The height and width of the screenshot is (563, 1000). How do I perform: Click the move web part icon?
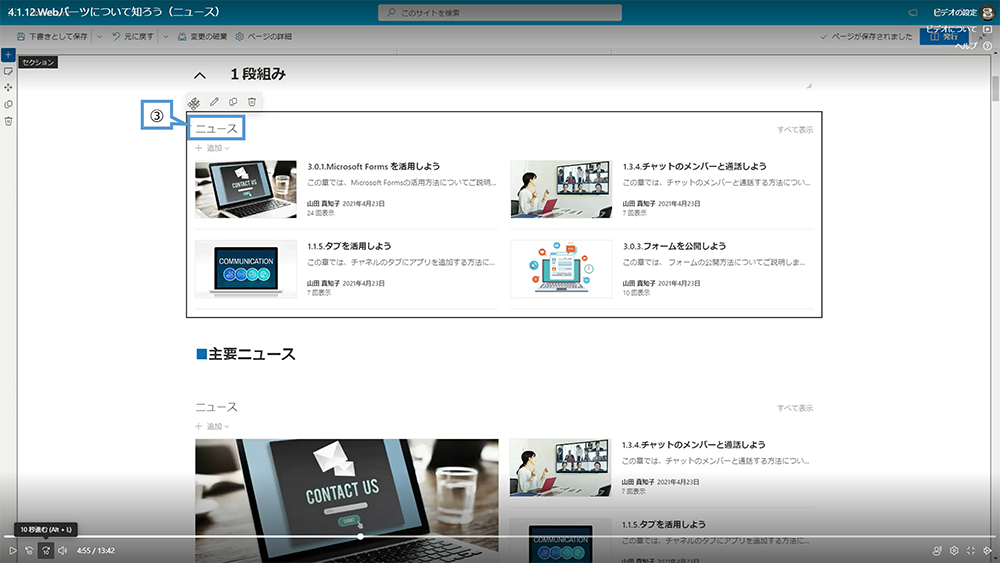click(194, 103)
